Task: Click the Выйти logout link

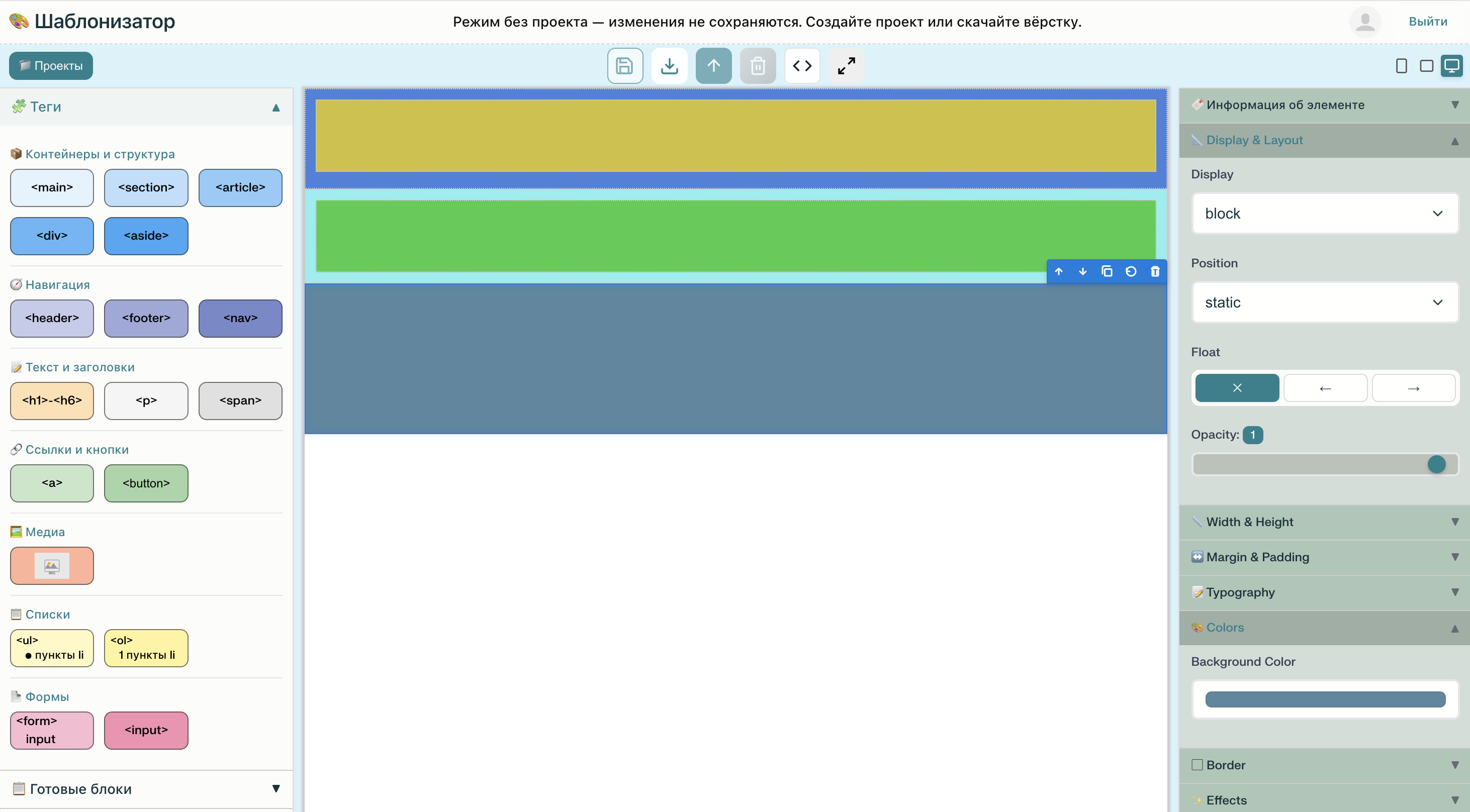Action: [x=1428, y=22]
